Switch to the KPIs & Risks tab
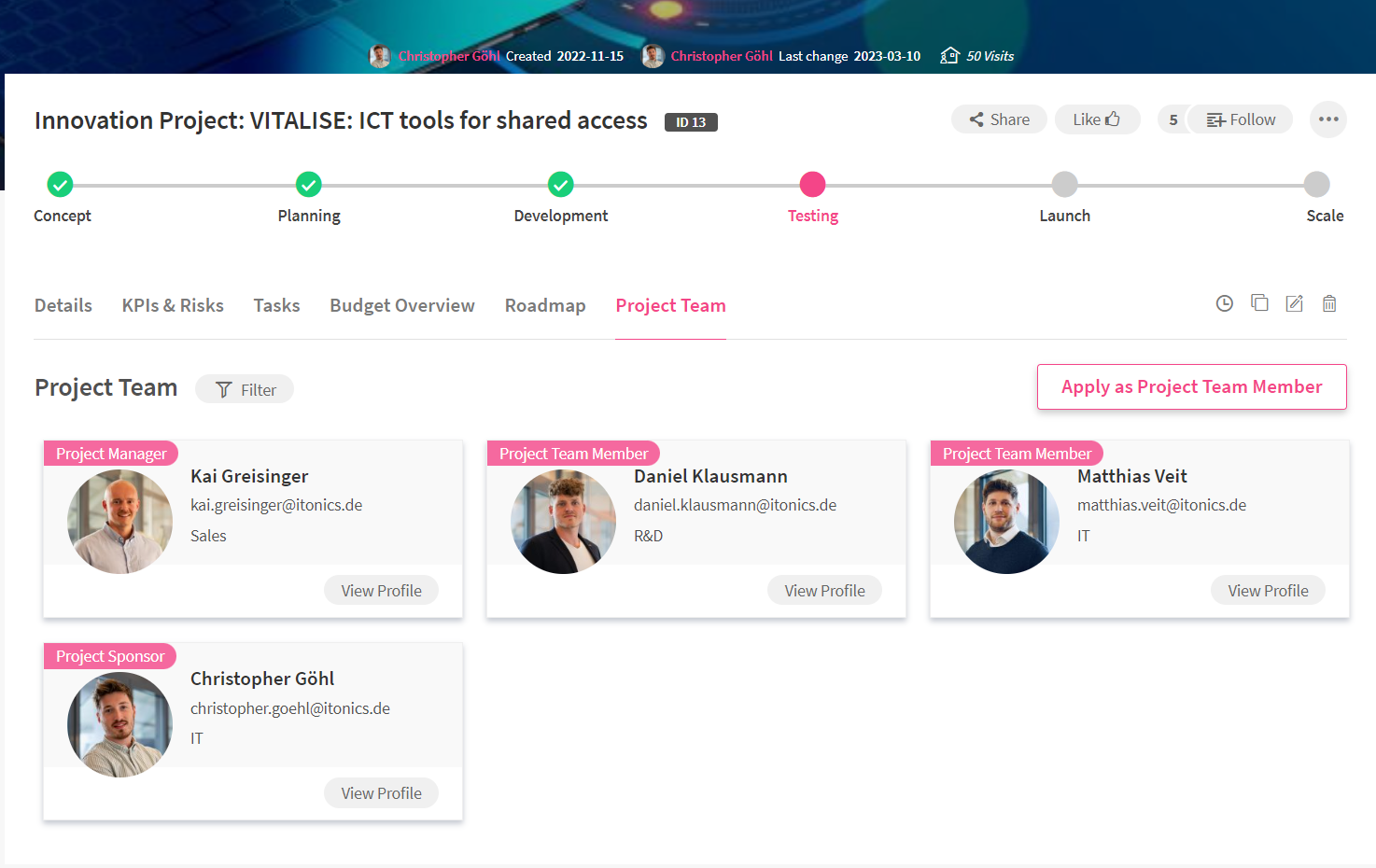The height and width of the screenshot is (868, 1376). [173, 305]
